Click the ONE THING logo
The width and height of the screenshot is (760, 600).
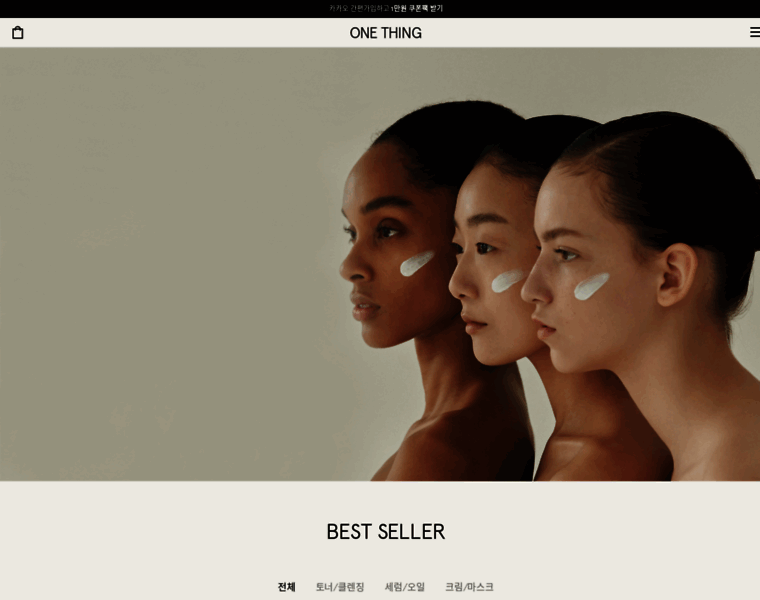click(385, 33)
